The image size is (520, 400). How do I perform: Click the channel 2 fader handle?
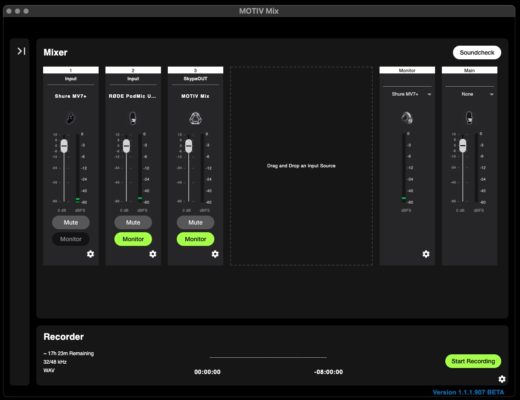pos(126,146)
